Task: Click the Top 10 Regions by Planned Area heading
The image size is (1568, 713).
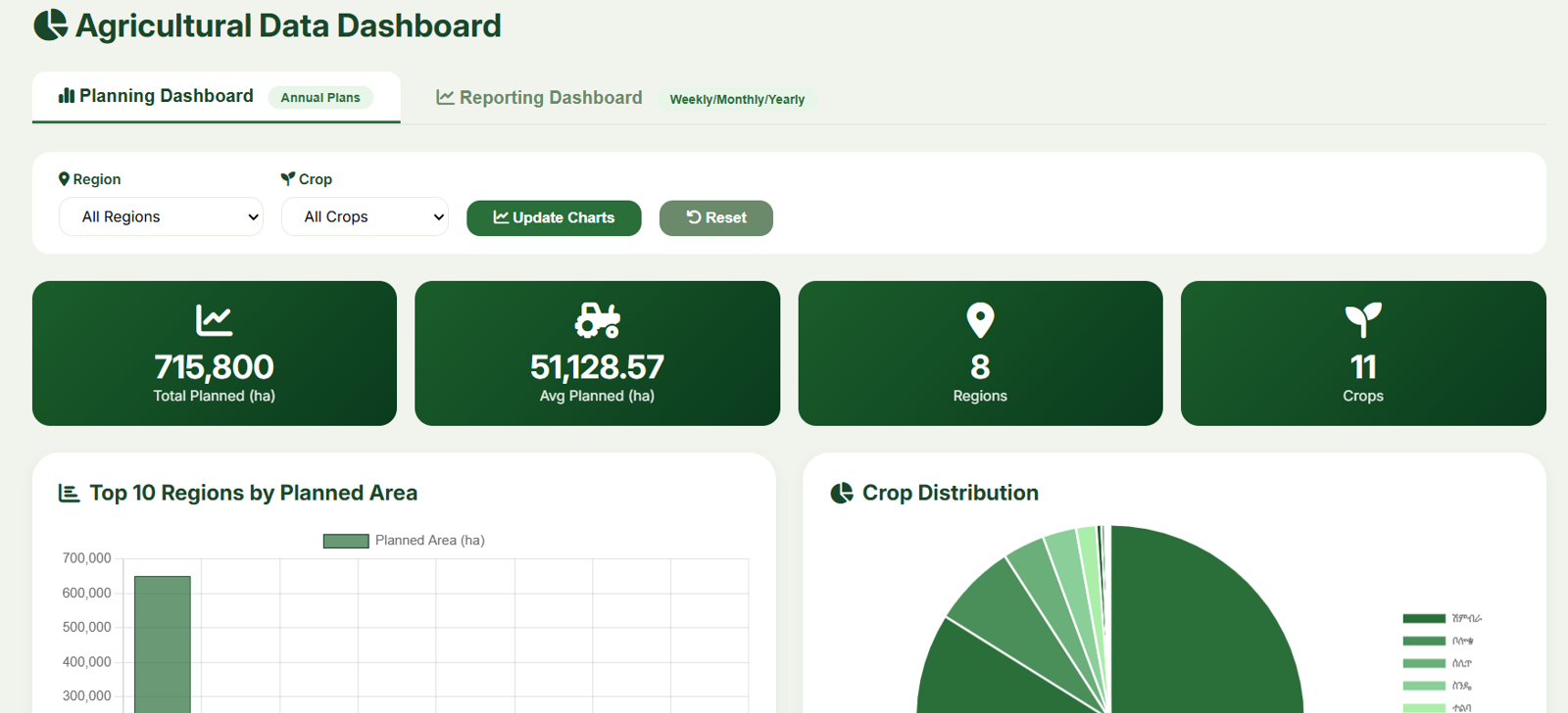Action: 254,493
